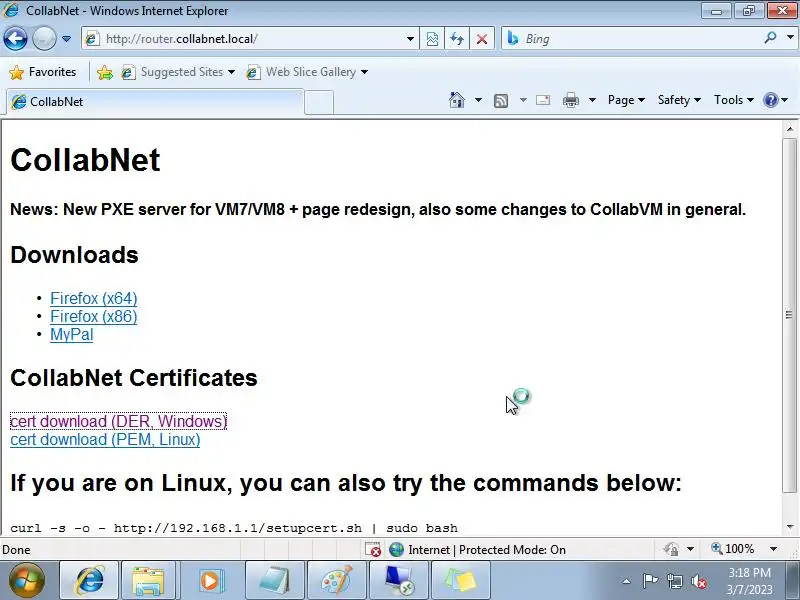Click the Action Center flag tray icon

point(650,581)
